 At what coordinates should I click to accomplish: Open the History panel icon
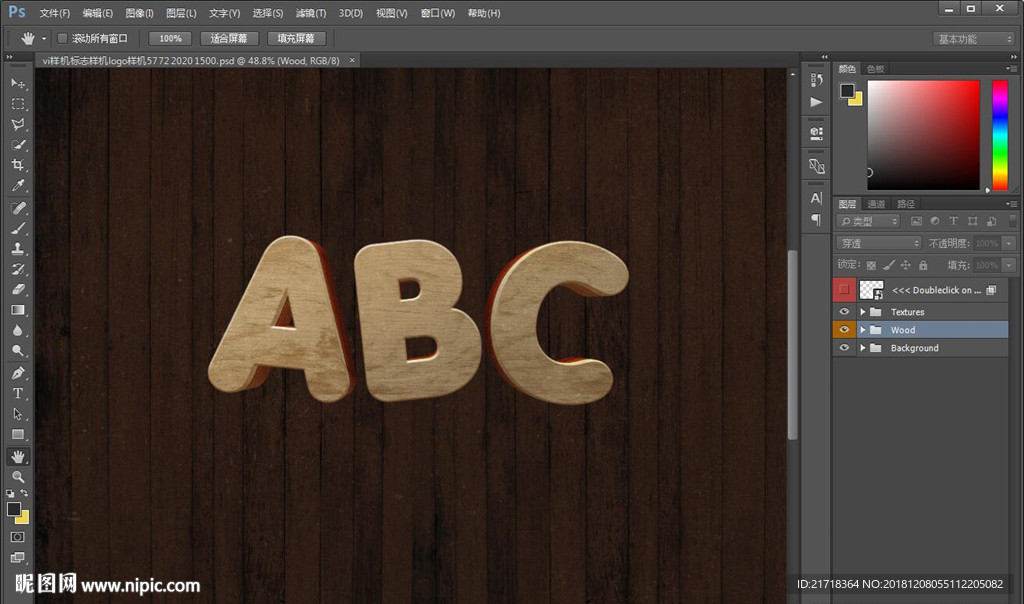tap(816, 80)
